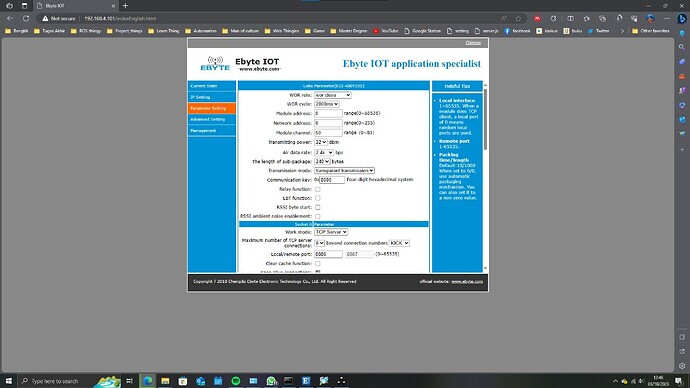
Task: Open the Bing Copilot sidebar icon
Action: click(x=682, y=18)
